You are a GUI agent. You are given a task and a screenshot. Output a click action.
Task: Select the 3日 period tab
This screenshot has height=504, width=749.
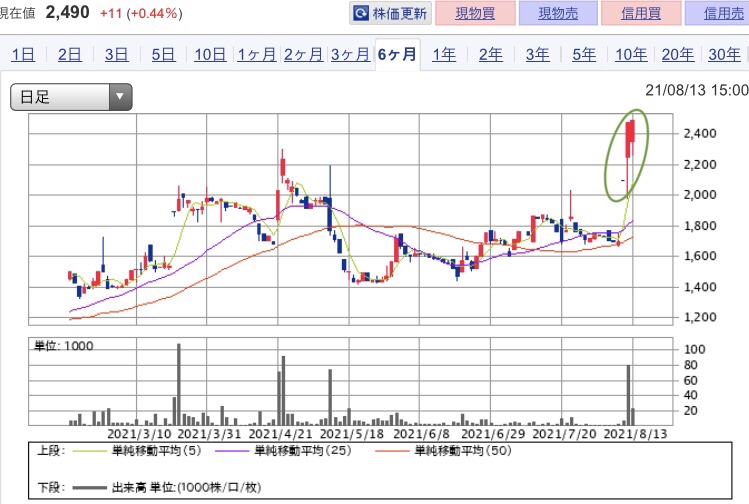click(x=117, y=55)
